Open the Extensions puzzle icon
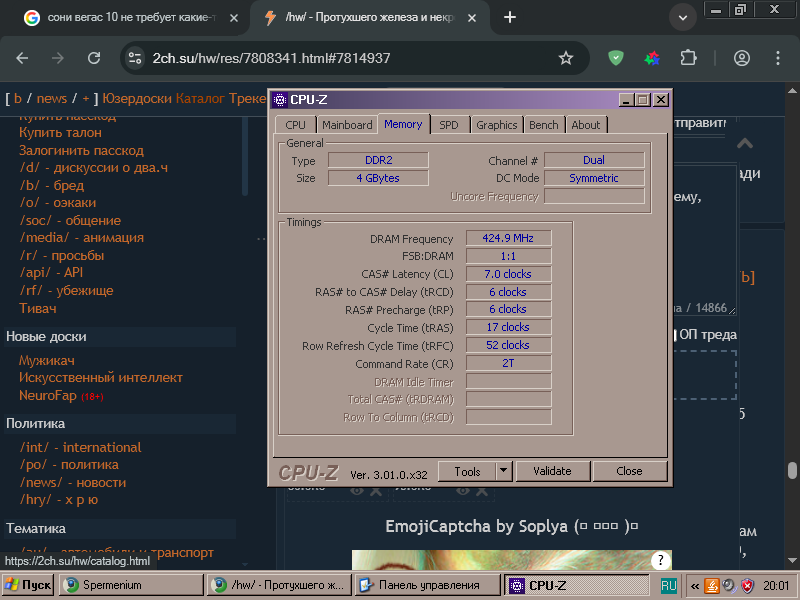 click(688, 58)
